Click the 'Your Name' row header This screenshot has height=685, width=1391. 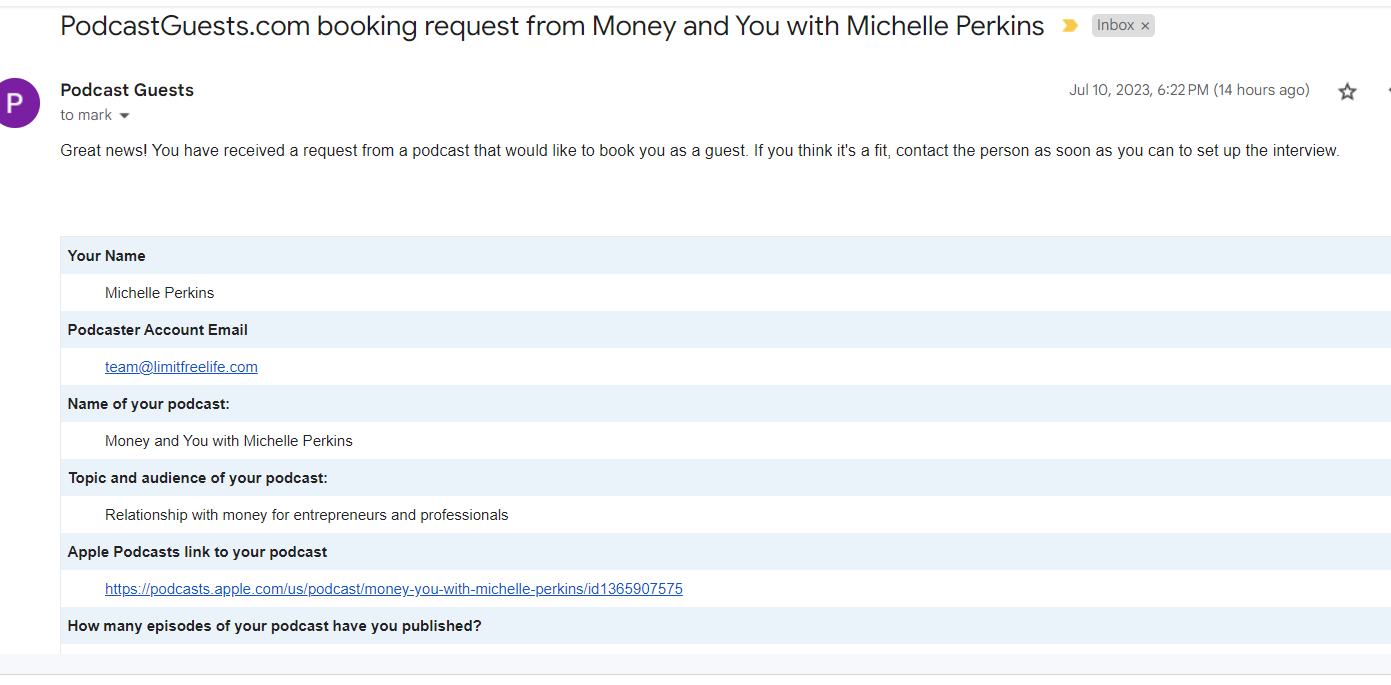point(106,256)
